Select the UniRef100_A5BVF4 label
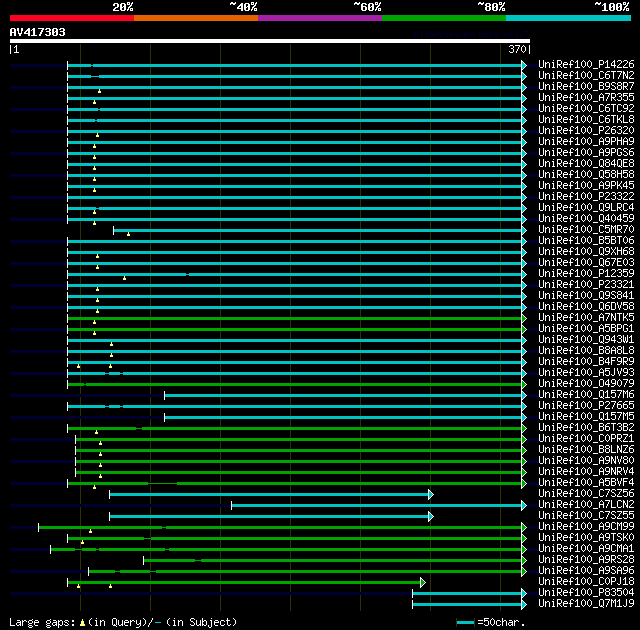The image size is (640, 630). tap(586, 483)
